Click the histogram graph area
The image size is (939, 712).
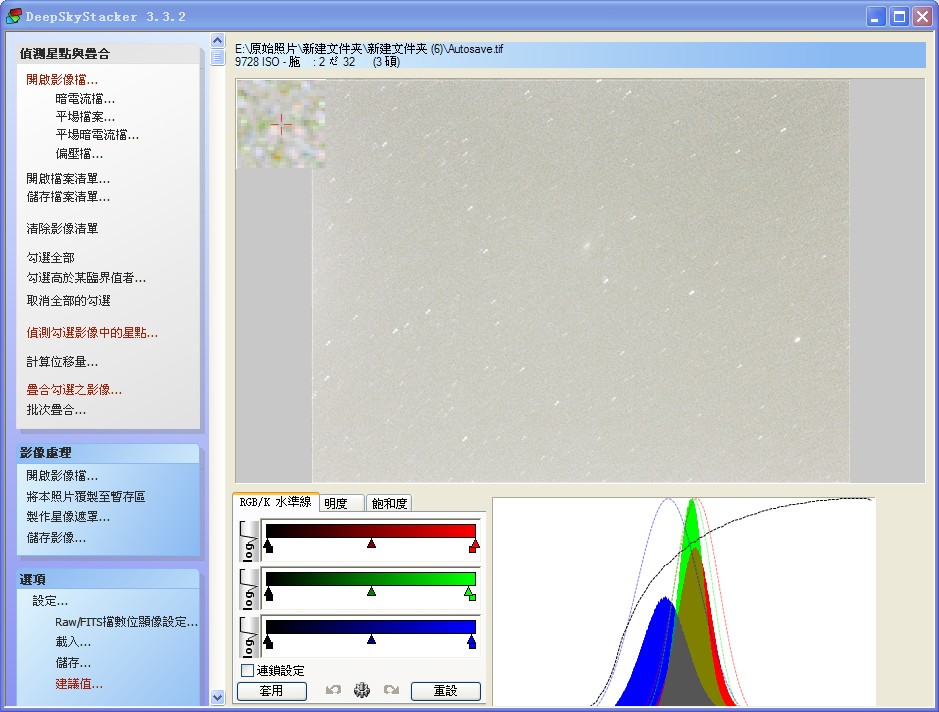coord(683,601)
